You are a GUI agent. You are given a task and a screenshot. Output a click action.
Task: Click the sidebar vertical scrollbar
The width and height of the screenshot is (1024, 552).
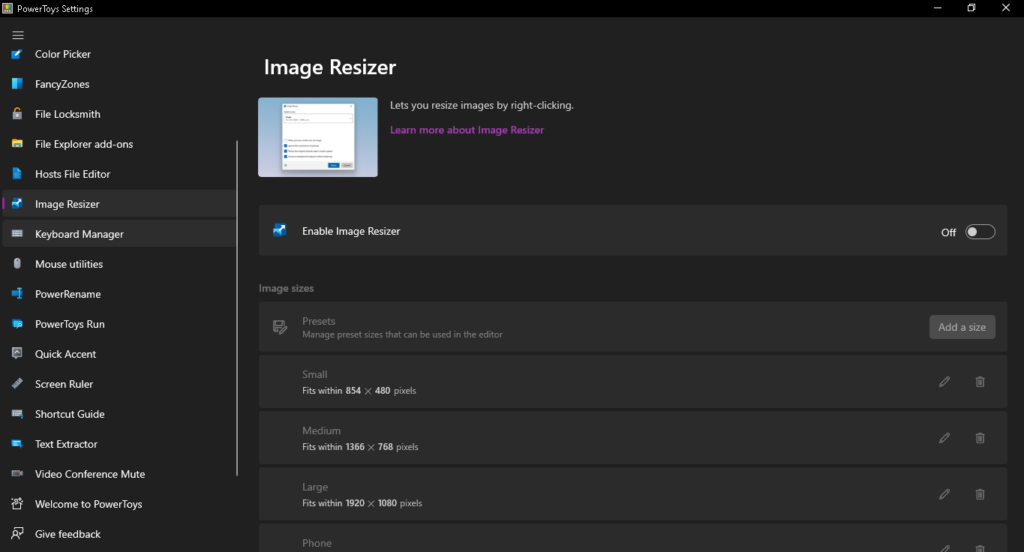coord(236,307)
